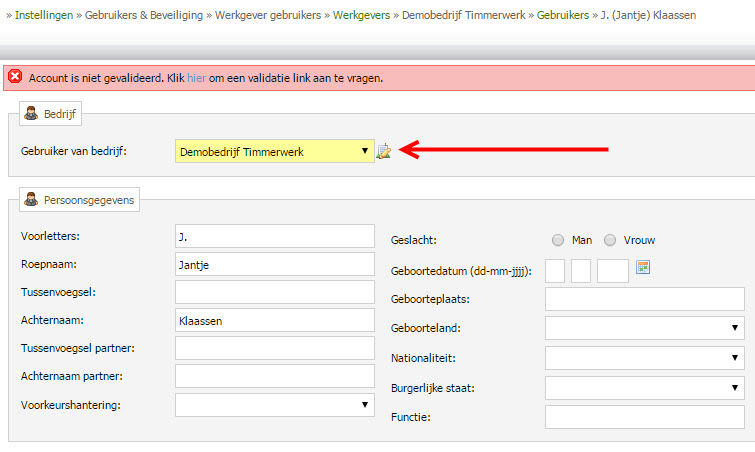Click J. (Jantje) Klaassen in the breadcrumb
Viewport: 755px width, 452px height.
[648, 15]
